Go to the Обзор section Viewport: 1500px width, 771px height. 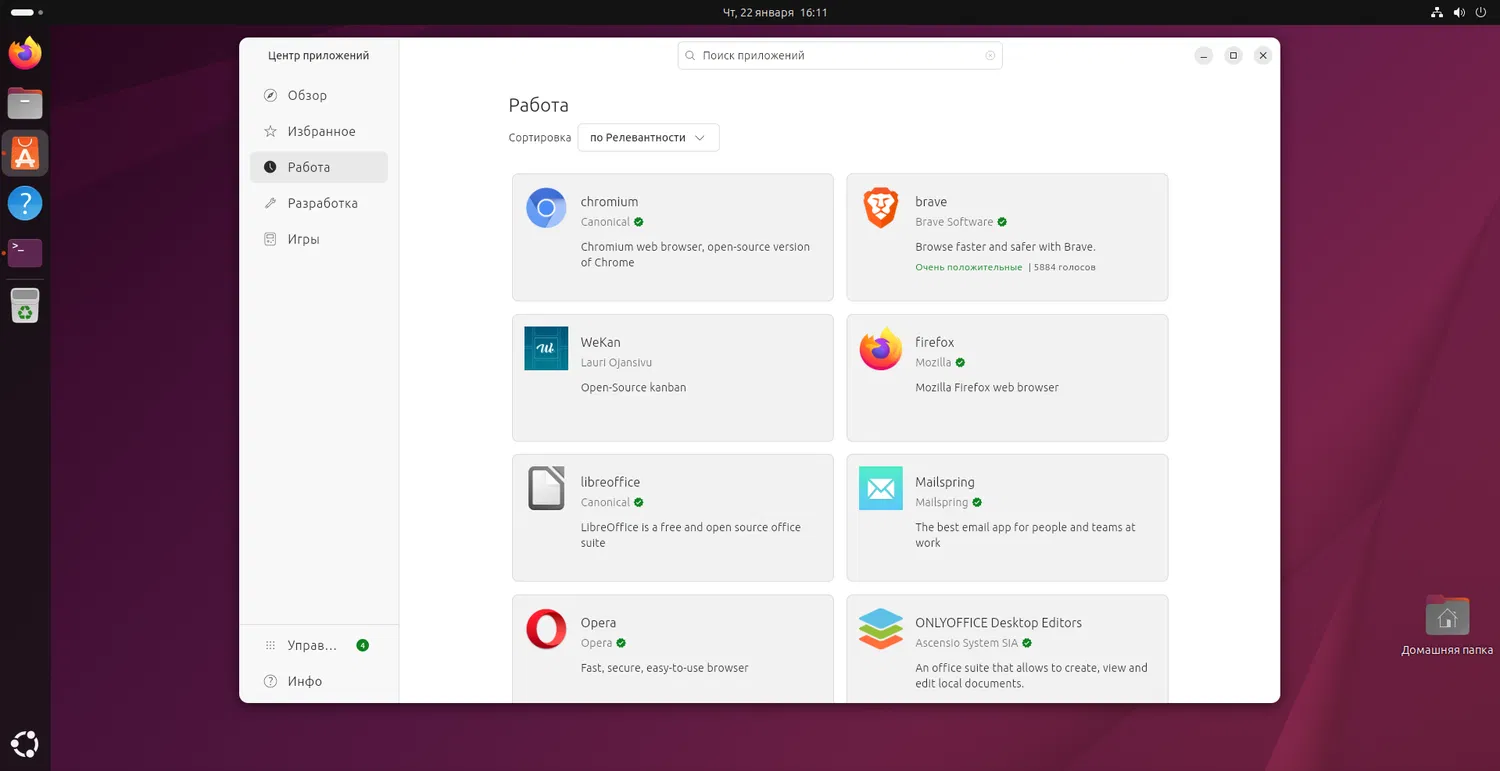[319, 95]
